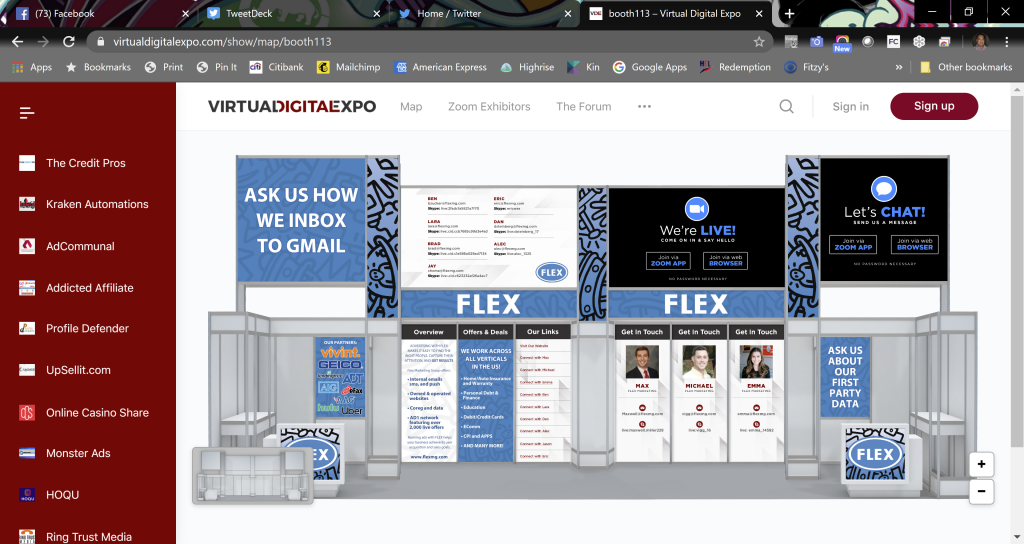The width and height of the screenshot is (1024, 544).
Task: Open the Other bookmarks folder
Action: (966, 67)
